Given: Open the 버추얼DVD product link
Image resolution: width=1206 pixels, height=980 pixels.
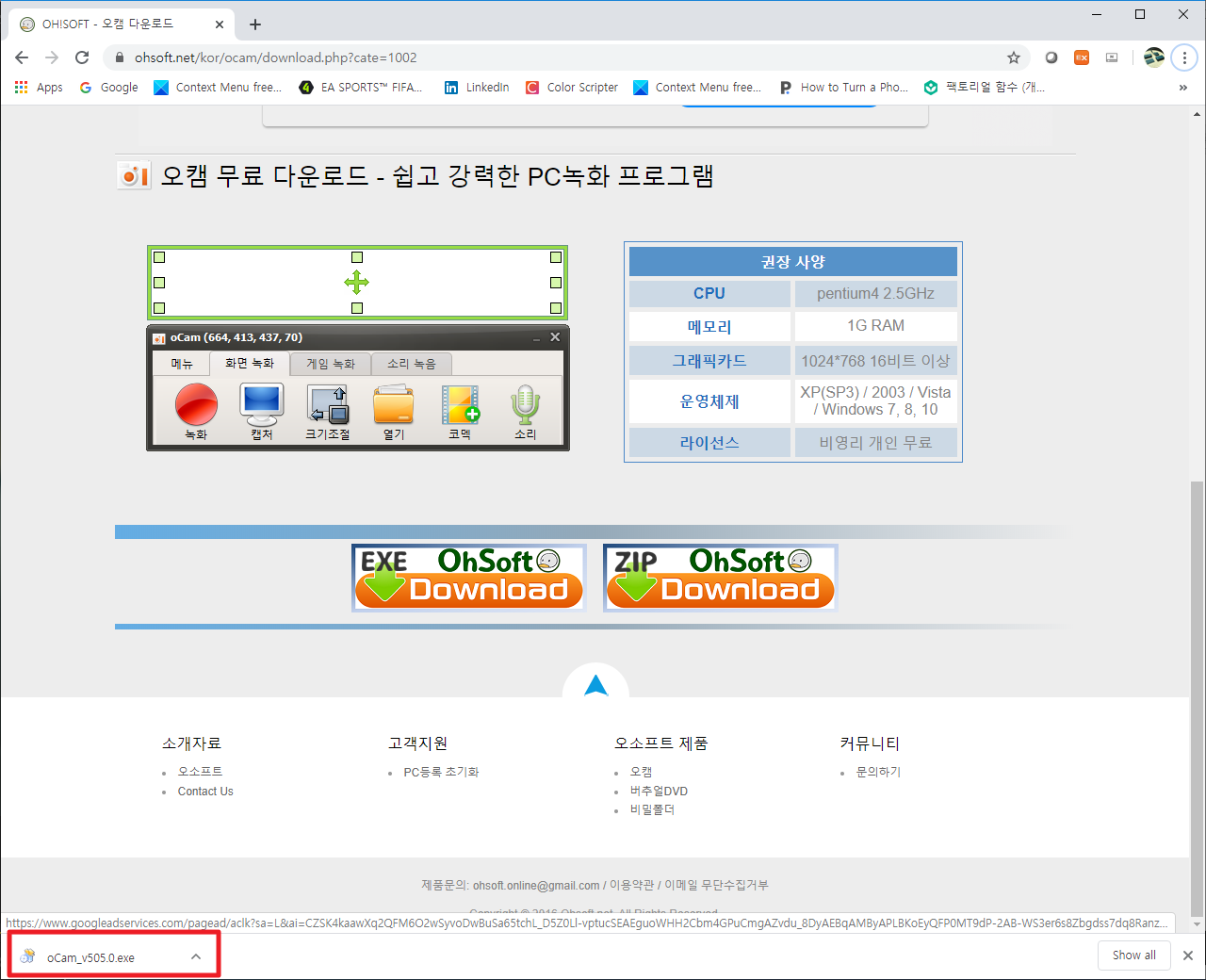Looking at the screenshot, I should [x=659, y=791].
